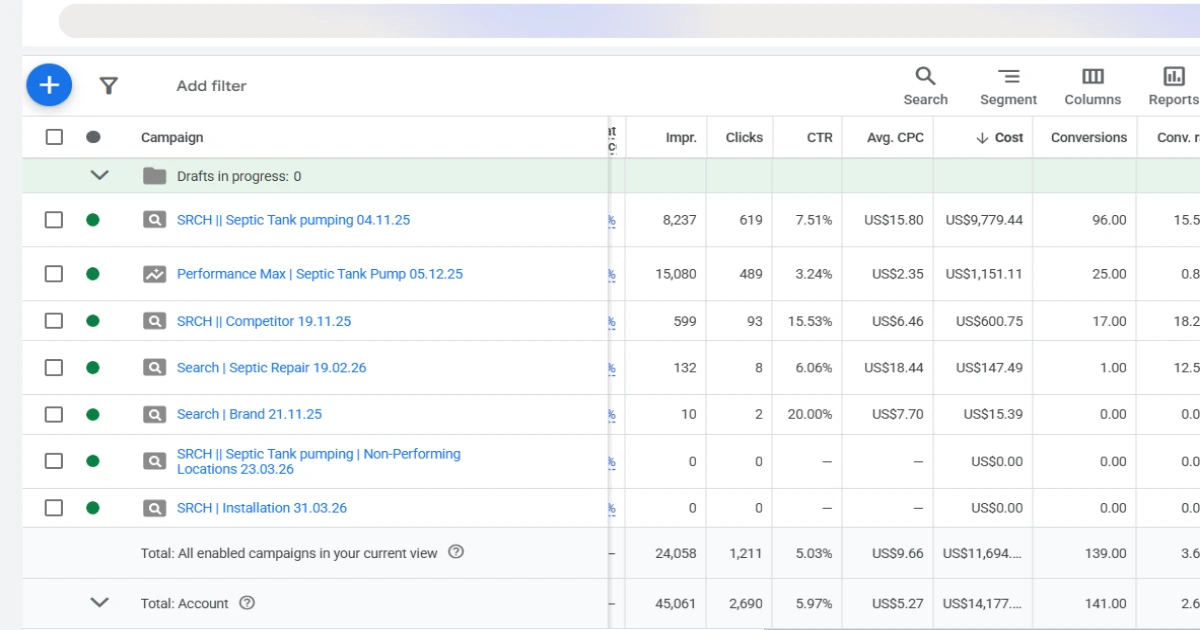The image size is (1200, 630).
Task: Click search campaign icon for Septic Tank pumping 04.11.25
Action: pyautogui.click(x=154, y=220)
